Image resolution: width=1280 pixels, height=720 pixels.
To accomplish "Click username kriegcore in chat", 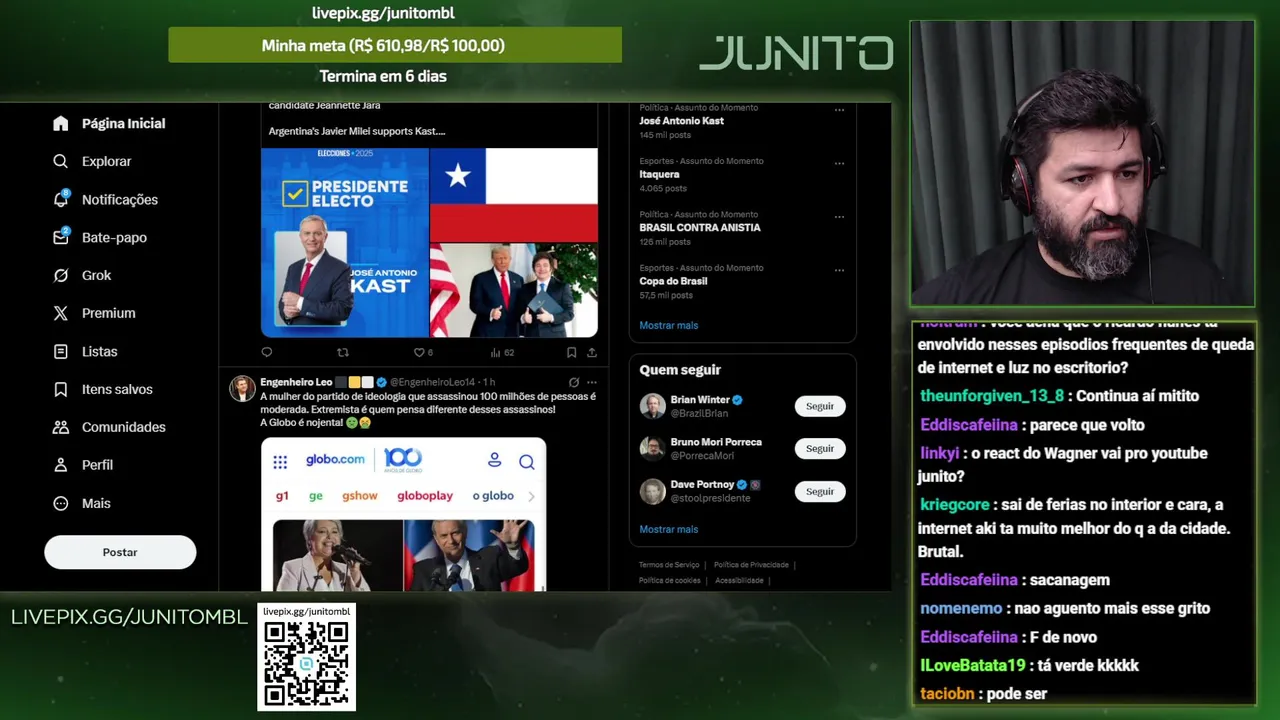I will point(954,505).
